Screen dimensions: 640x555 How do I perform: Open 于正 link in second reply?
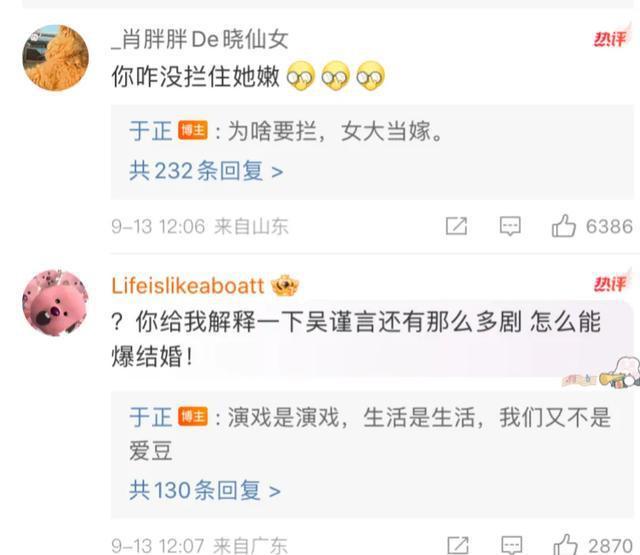[151, 417]
